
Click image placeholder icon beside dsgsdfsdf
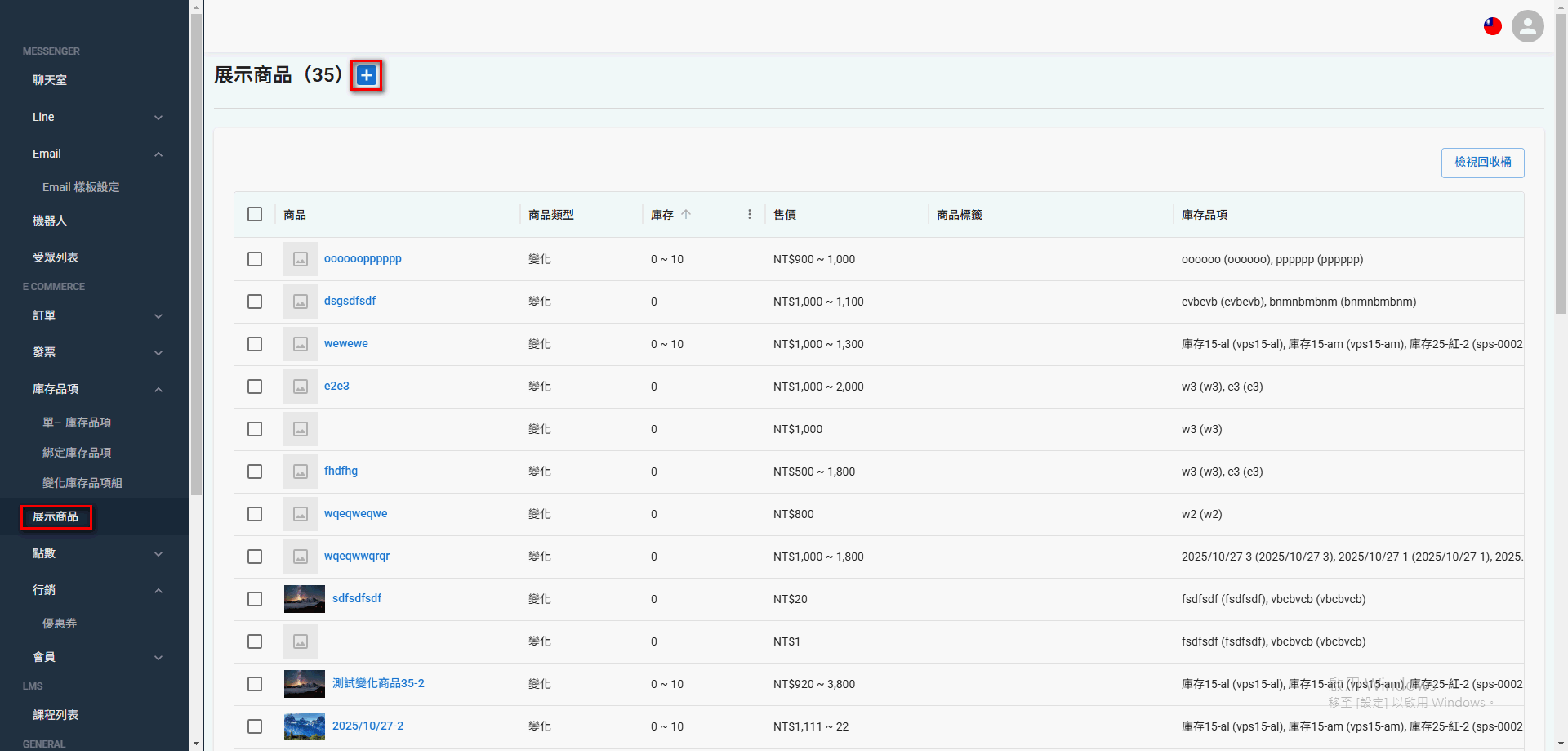[300, 302]
